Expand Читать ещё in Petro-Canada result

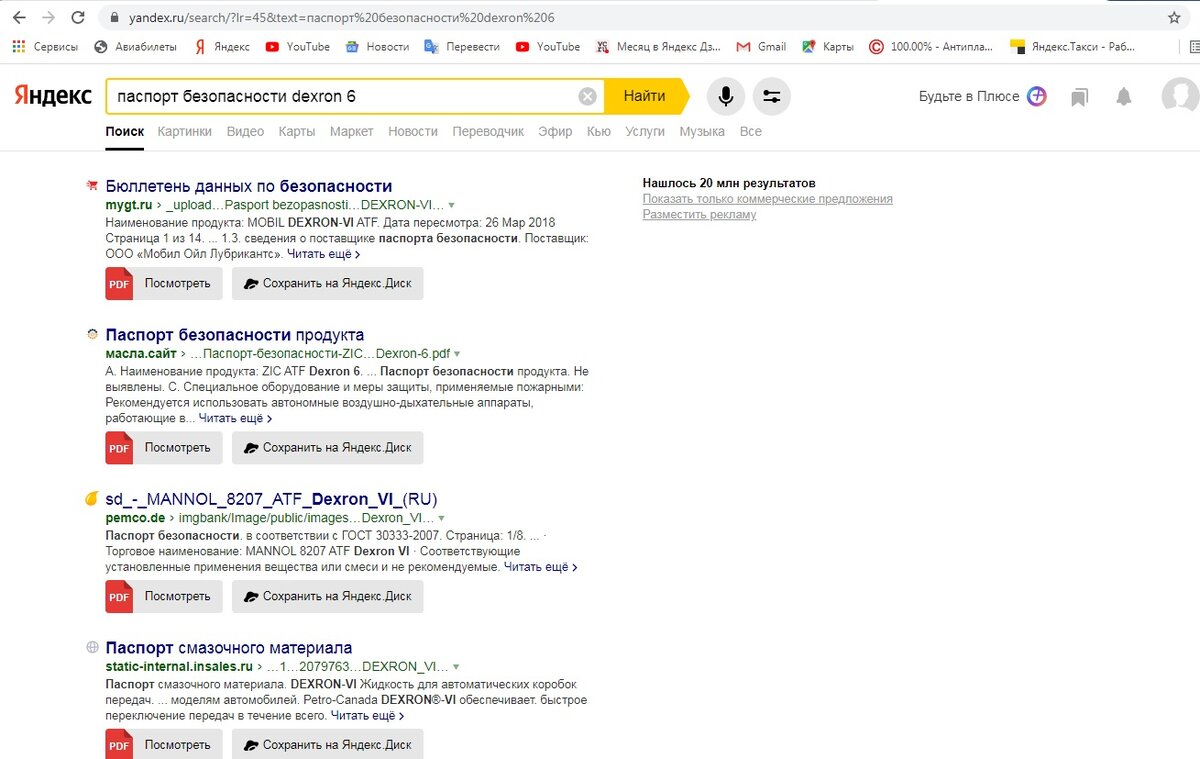pyautogui.click(x=367, y=716)
